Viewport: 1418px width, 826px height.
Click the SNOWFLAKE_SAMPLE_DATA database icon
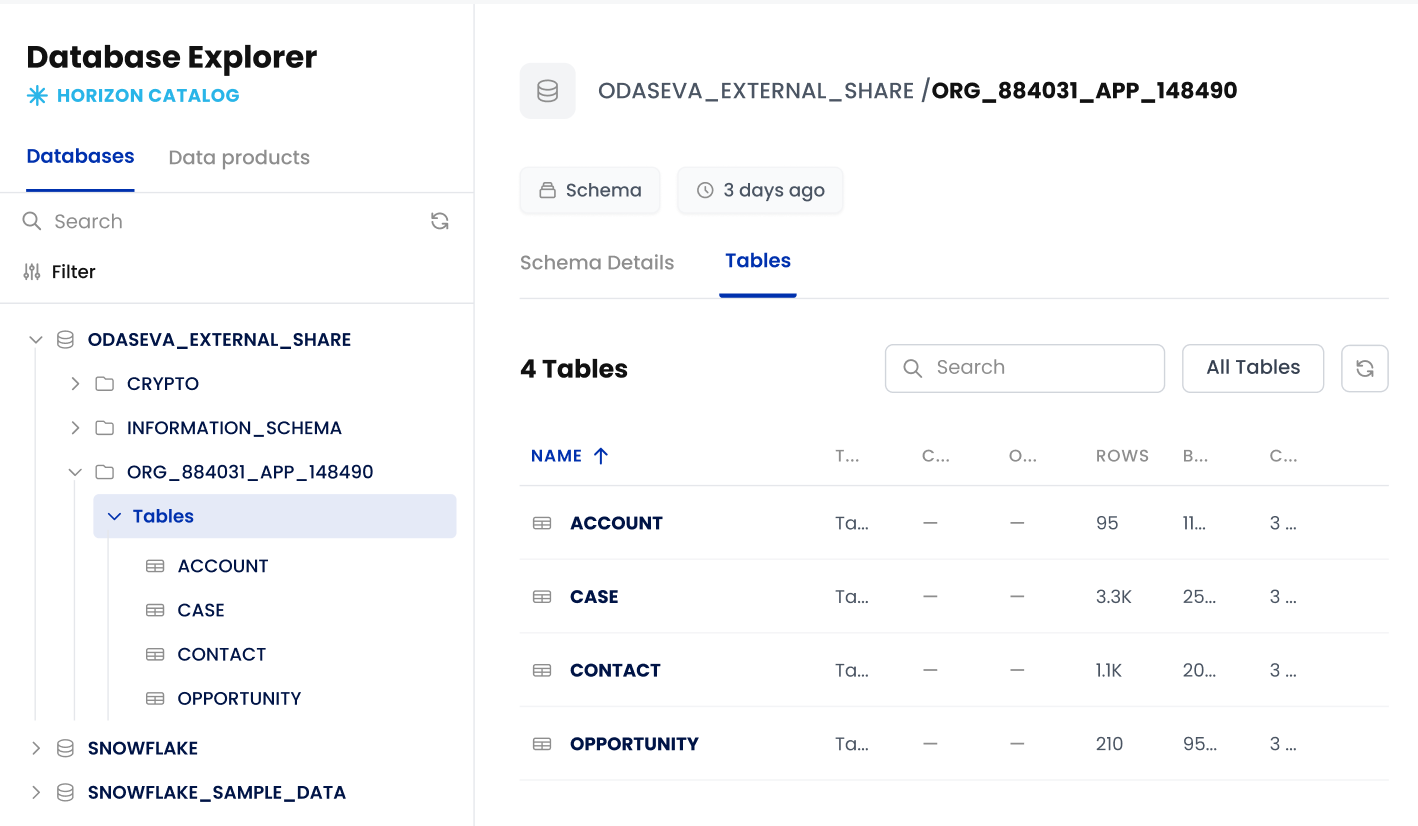point(65,792)
